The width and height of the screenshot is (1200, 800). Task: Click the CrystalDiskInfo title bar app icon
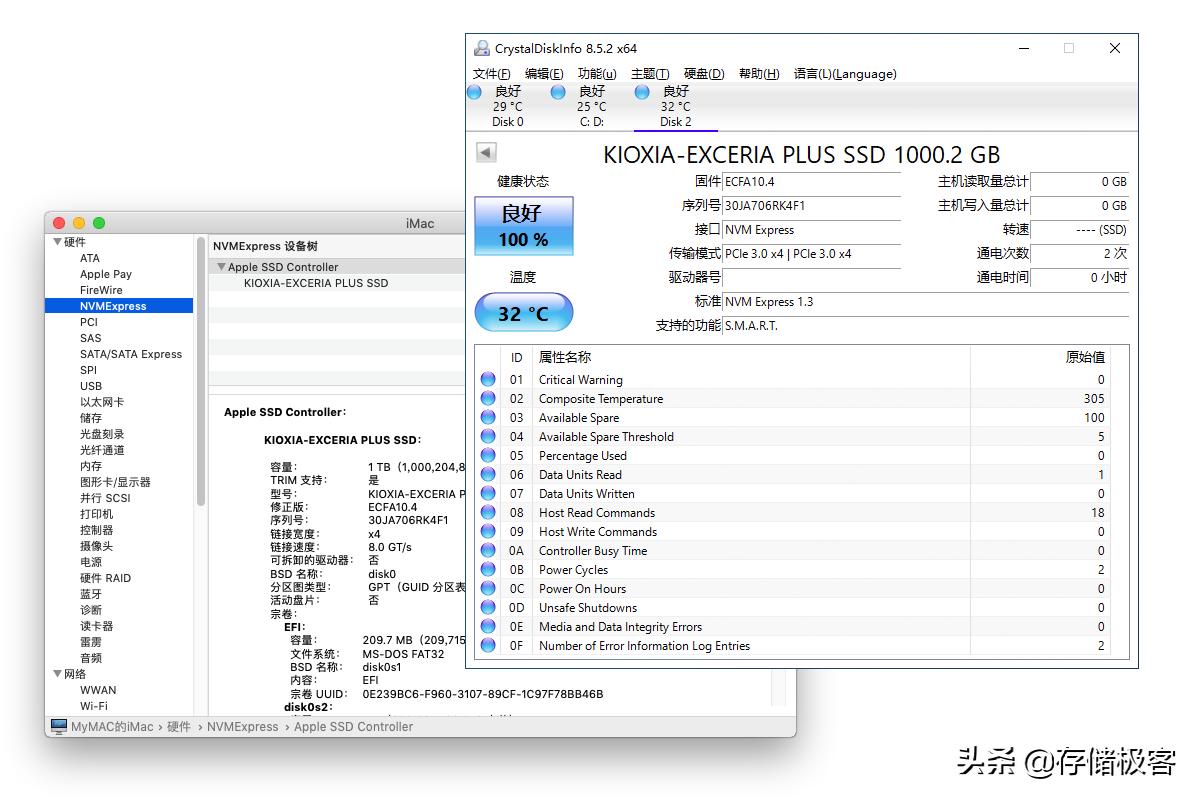[482, 47]
